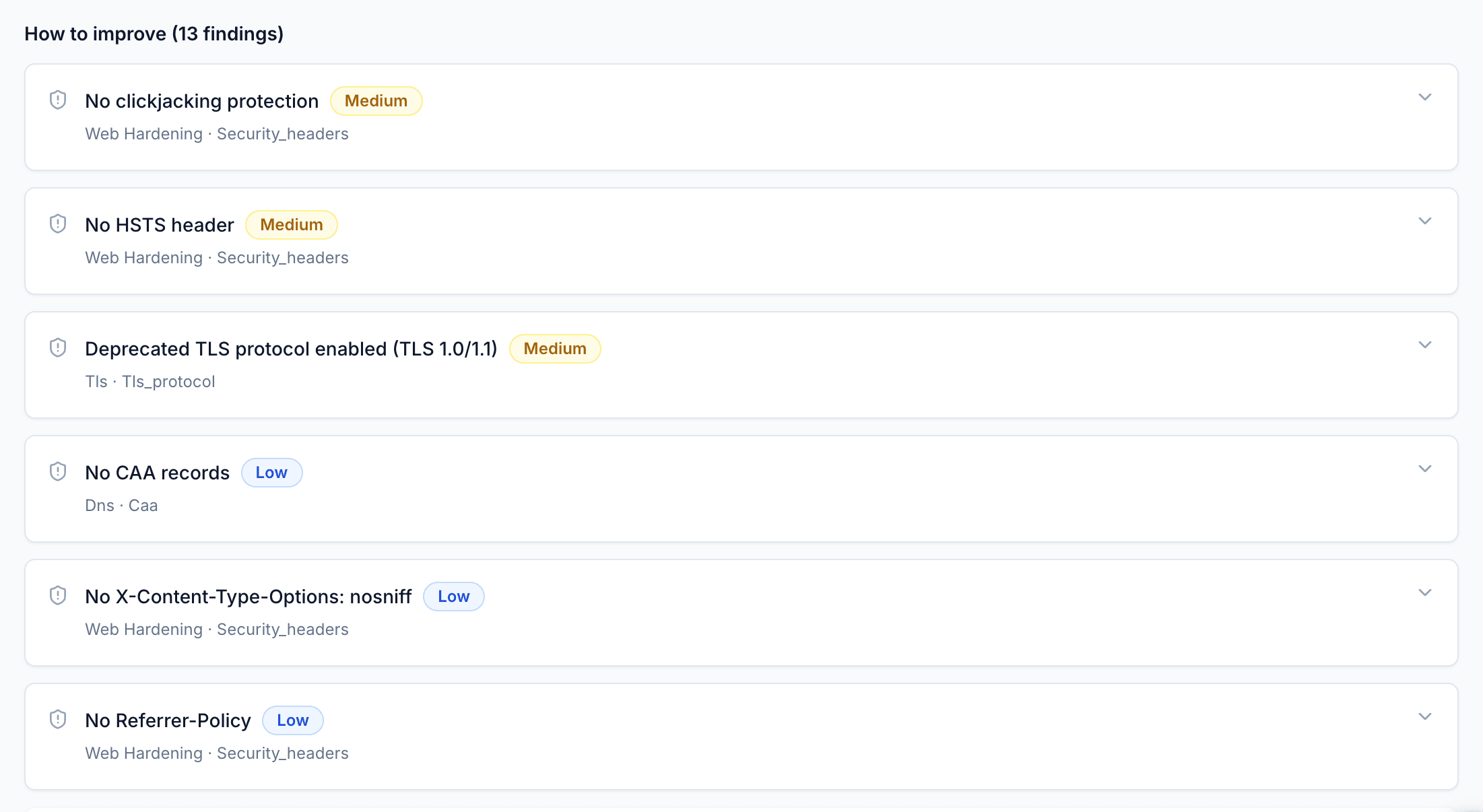Image resolution: width=1483 pixels, height=812 pixels.
Task: Click the Medium badge on TLS finding
Action: pos(555,349)
